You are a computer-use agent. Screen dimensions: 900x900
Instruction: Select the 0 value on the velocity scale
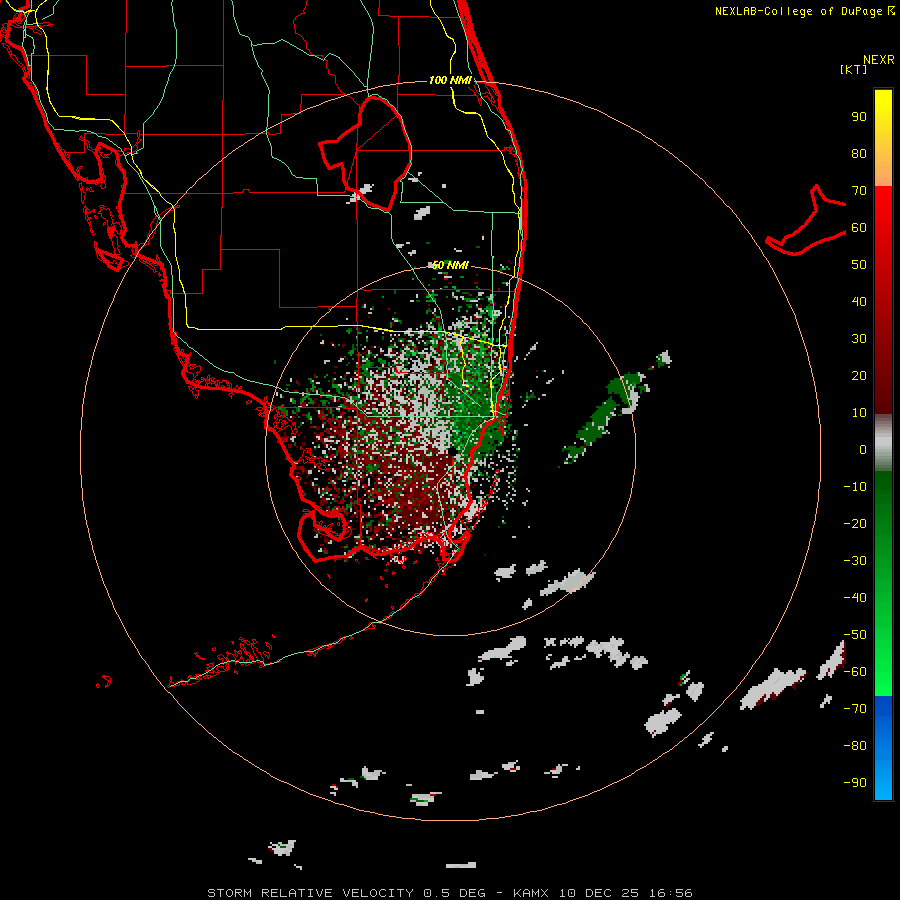(863, 450)
